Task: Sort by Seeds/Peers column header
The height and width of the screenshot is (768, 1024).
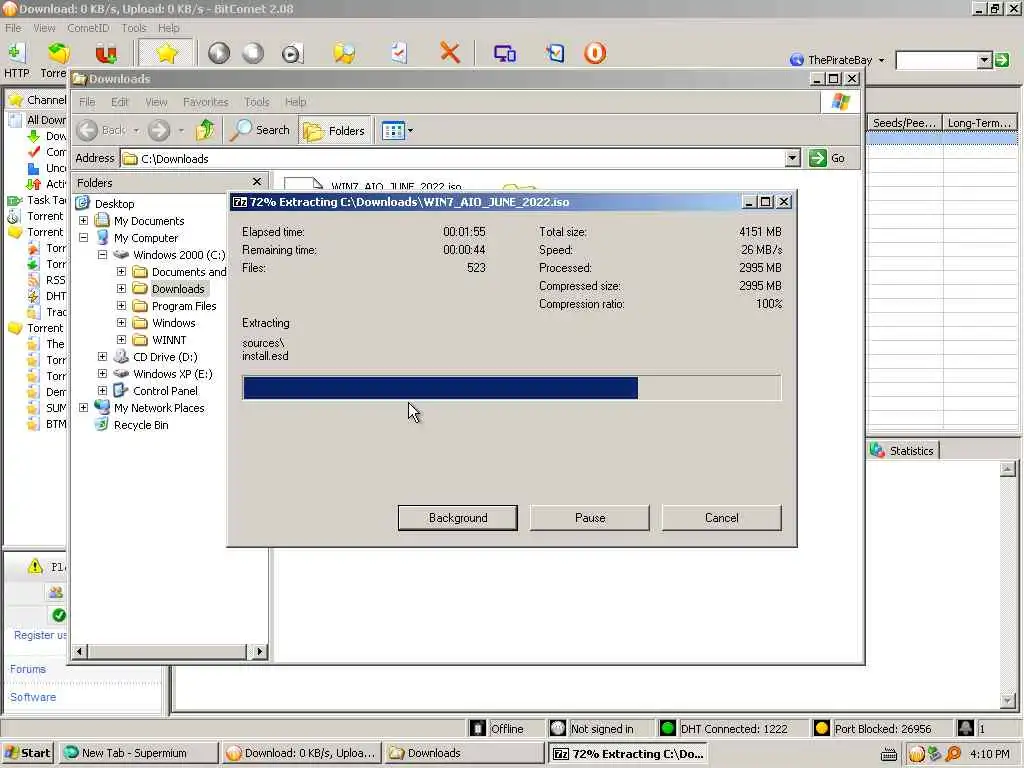Action: tap(904, 123)
